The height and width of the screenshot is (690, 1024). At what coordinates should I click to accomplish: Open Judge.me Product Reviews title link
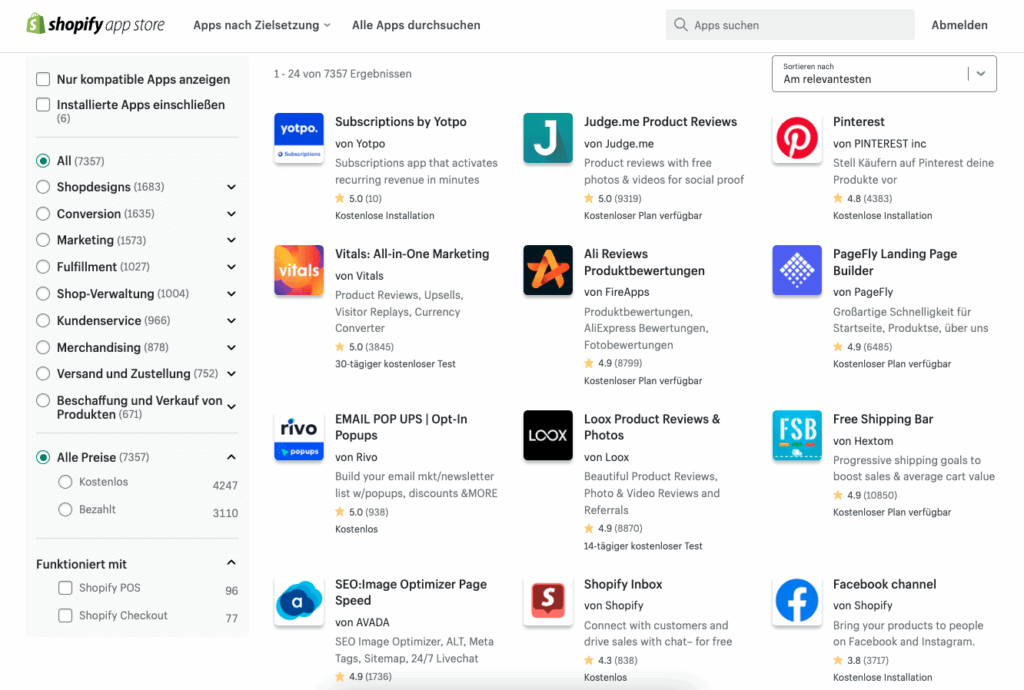[x=660, y=121]
